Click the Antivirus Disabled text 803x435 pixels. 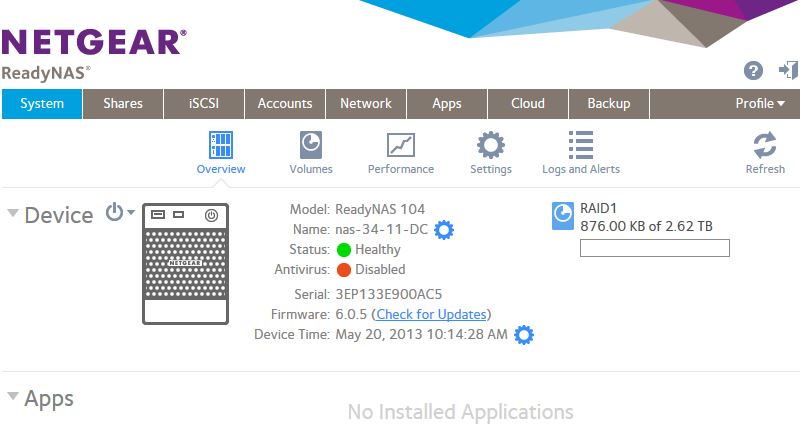click(x=380, y=270)
